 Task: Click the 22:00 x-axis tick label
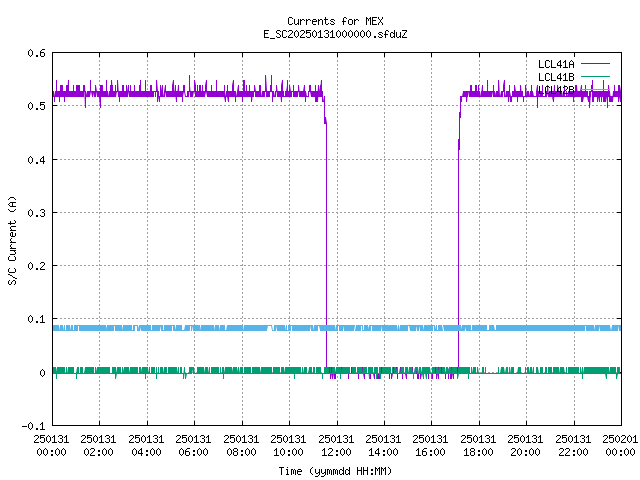[x=573, y=452]
